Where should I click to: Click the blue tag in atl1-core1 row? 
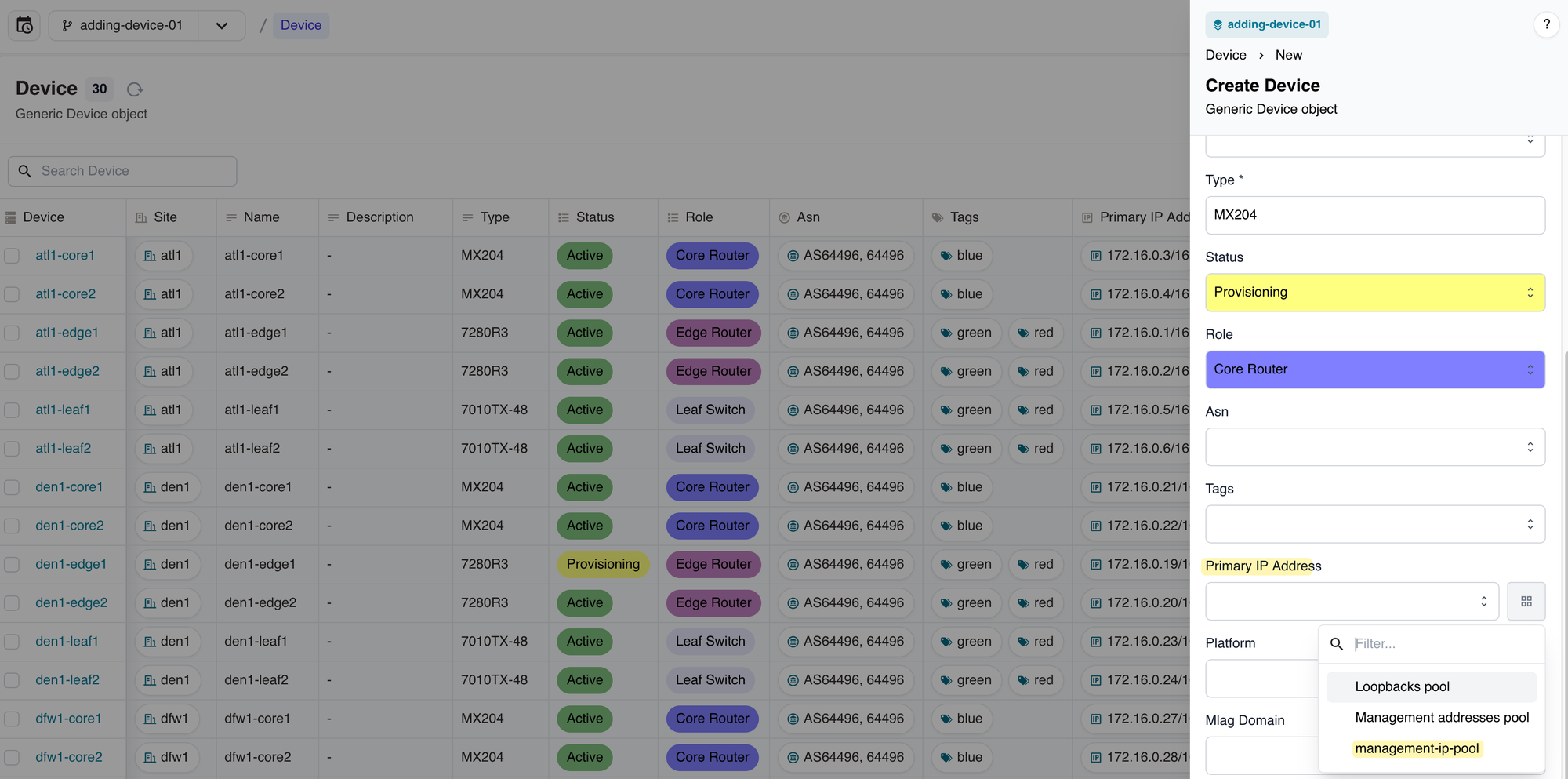(962, 256)
